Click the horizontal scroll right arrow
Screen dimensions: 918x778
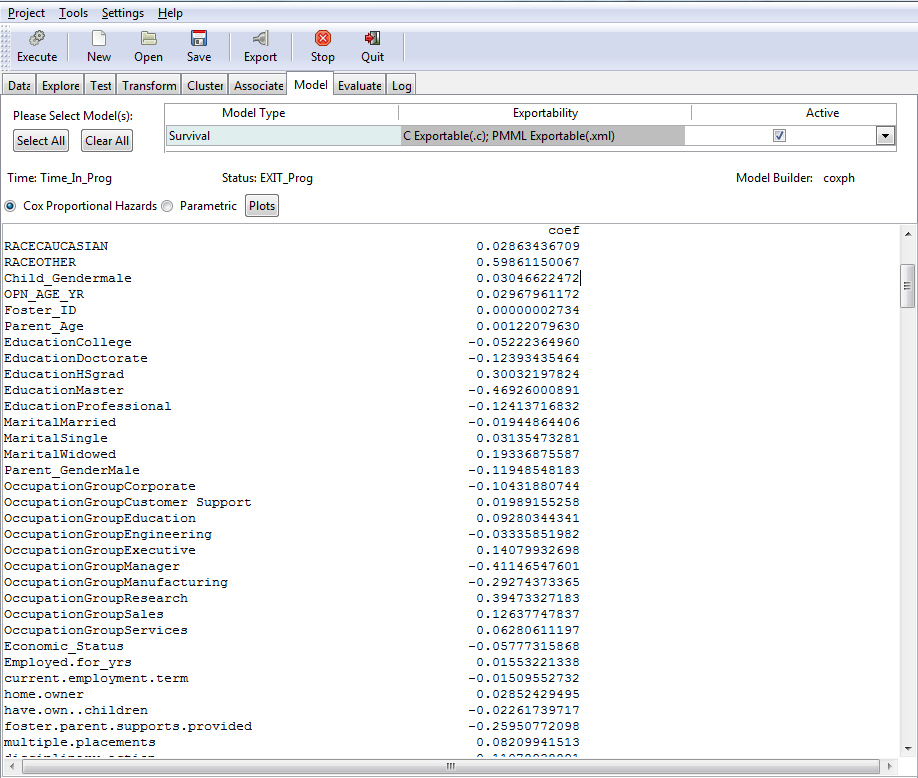pyautogui.click(x=890, y=766)
